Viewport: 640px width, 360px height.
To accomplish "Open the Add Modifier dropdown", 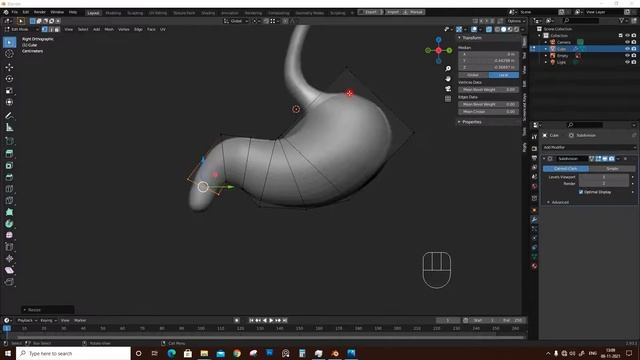I will tap(589, 147).
